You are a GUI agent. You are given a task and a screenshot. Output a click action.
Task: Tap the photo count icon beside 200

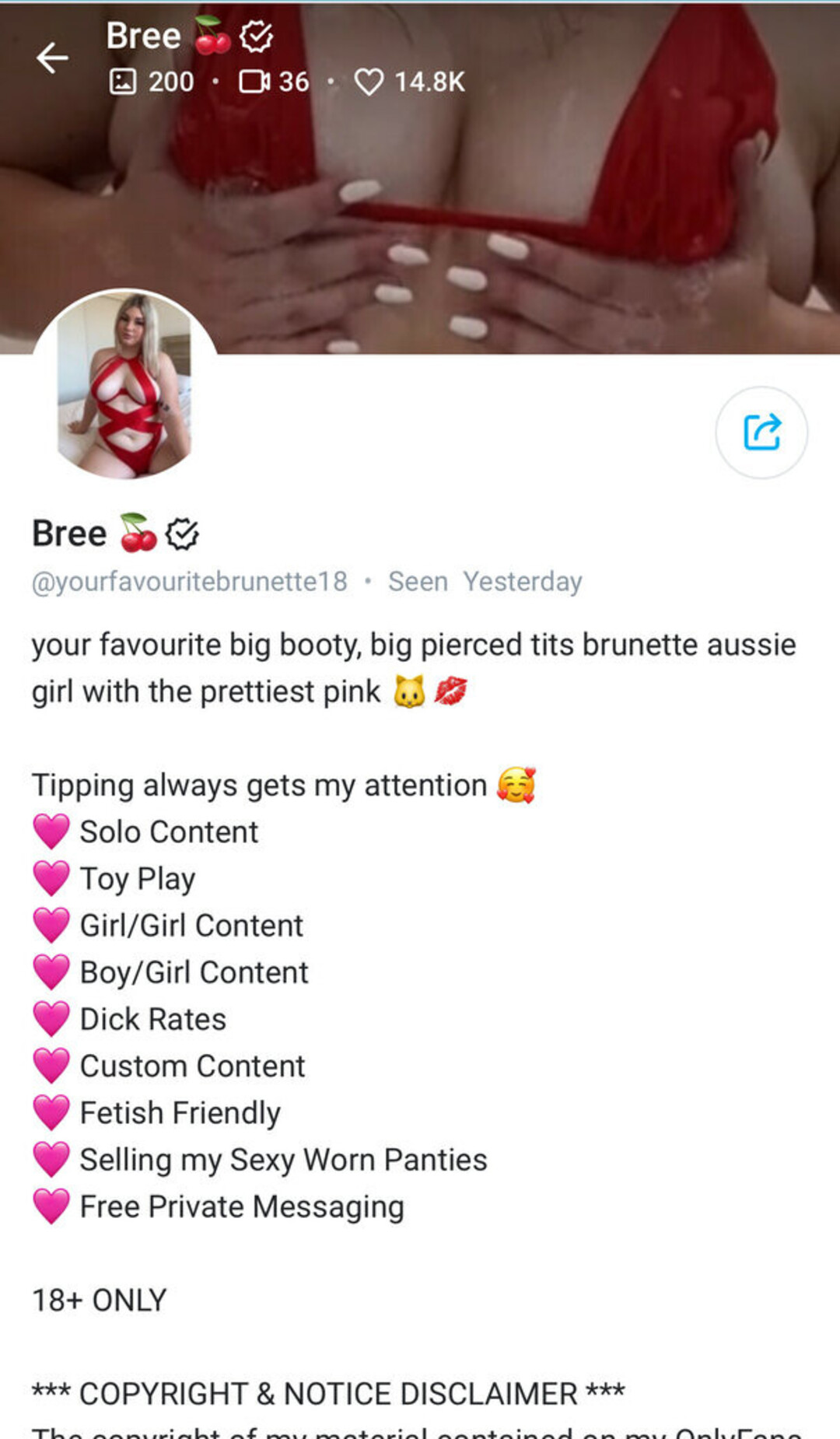pos(123,82)
